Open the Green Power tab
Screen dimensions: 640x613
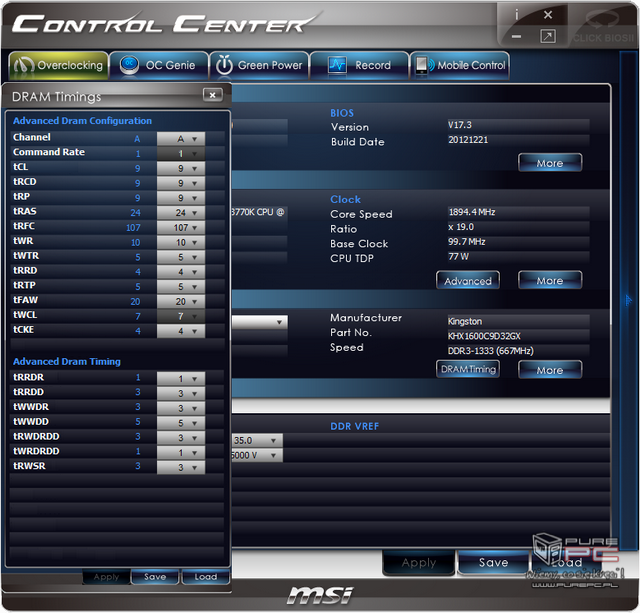coord(259,65)
